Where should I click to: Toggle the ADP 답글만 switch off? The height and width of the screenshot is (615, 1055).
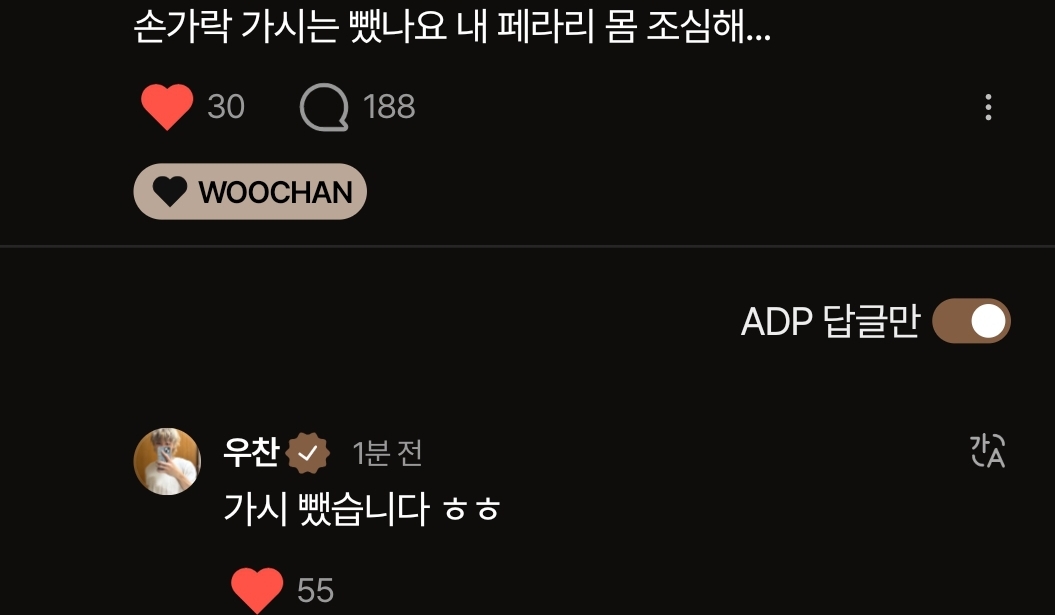(x=971, y=321)
